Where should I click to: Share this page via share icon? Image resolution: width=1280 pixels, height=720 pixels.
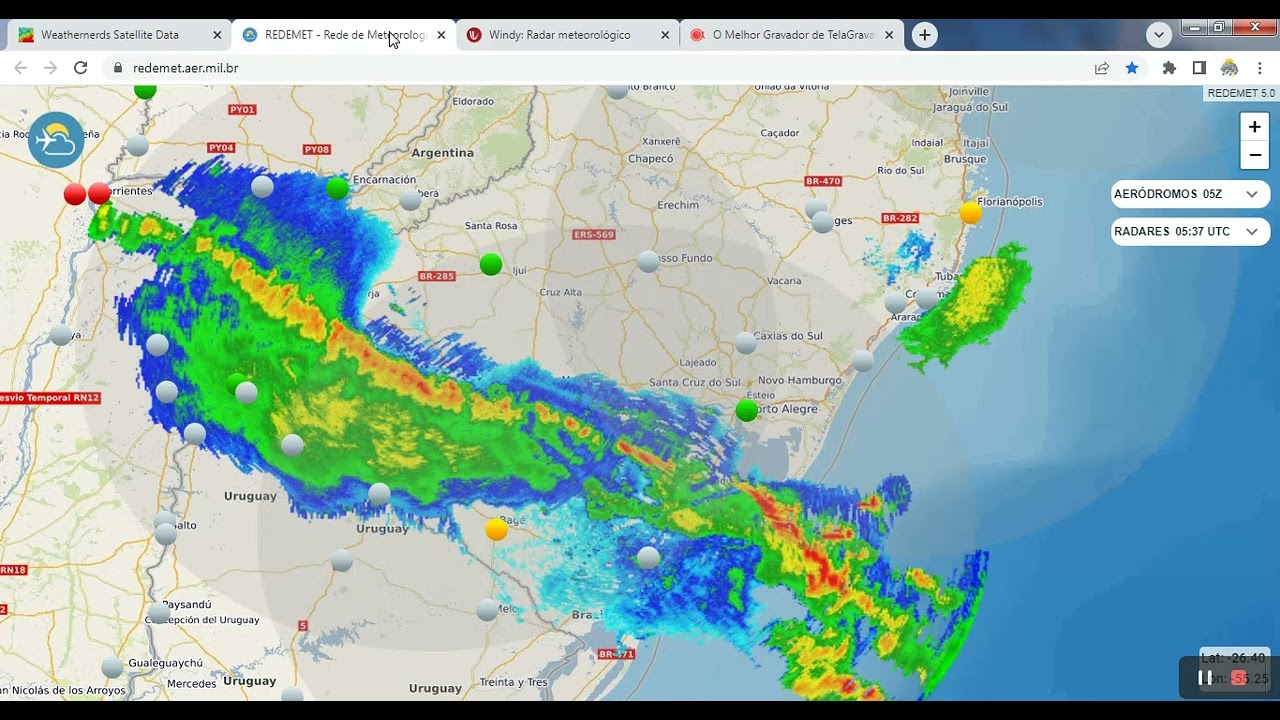point(1102,68)
